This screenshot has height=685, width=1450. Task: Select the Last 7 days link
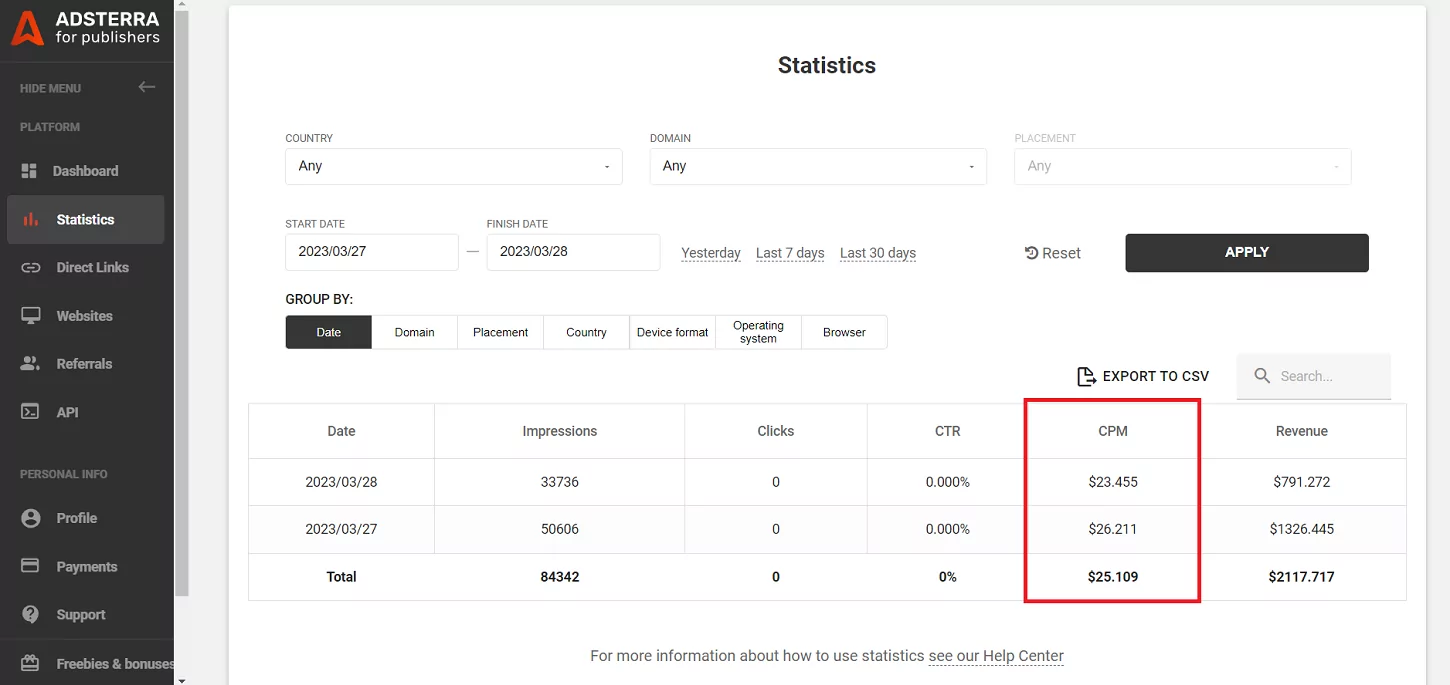790,253
